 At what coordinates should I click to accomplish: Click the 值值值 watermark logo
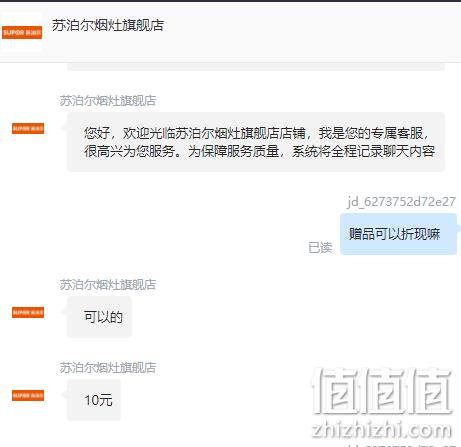tap(382, 391)
